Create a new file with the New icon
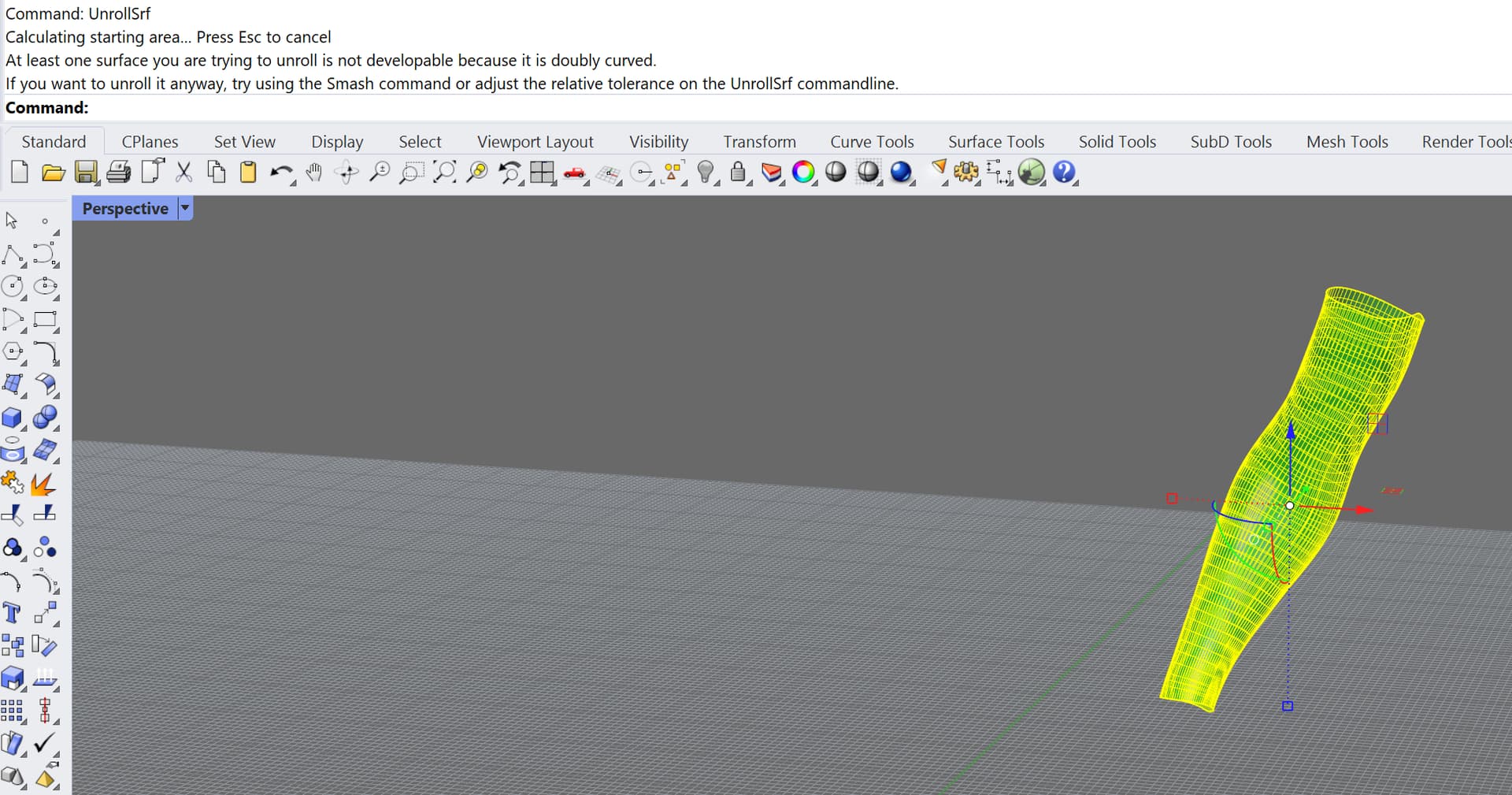This screenshot has width=1512, height=795. (20, 172)
